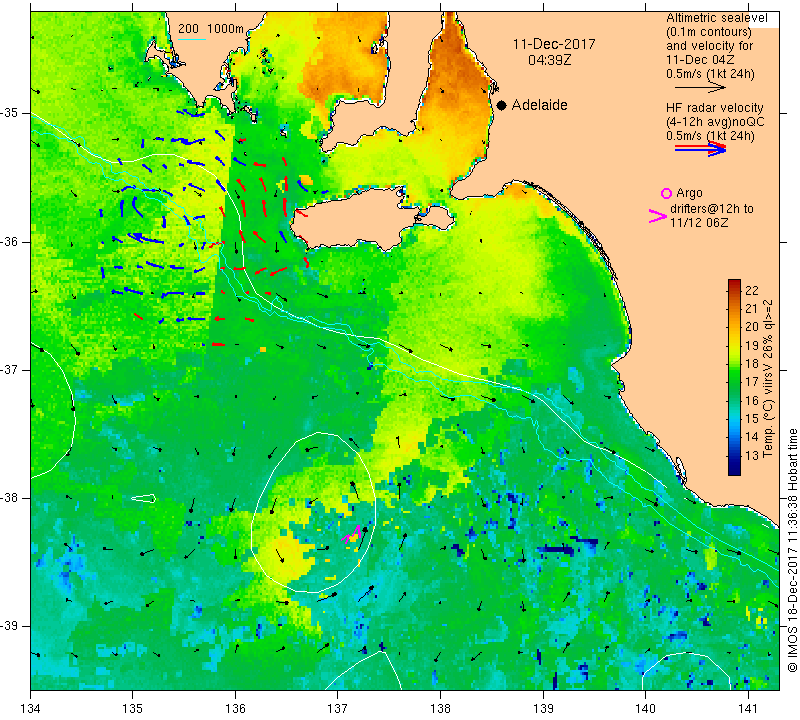Click the '140' longitude axis label

(x=645, y=709)
